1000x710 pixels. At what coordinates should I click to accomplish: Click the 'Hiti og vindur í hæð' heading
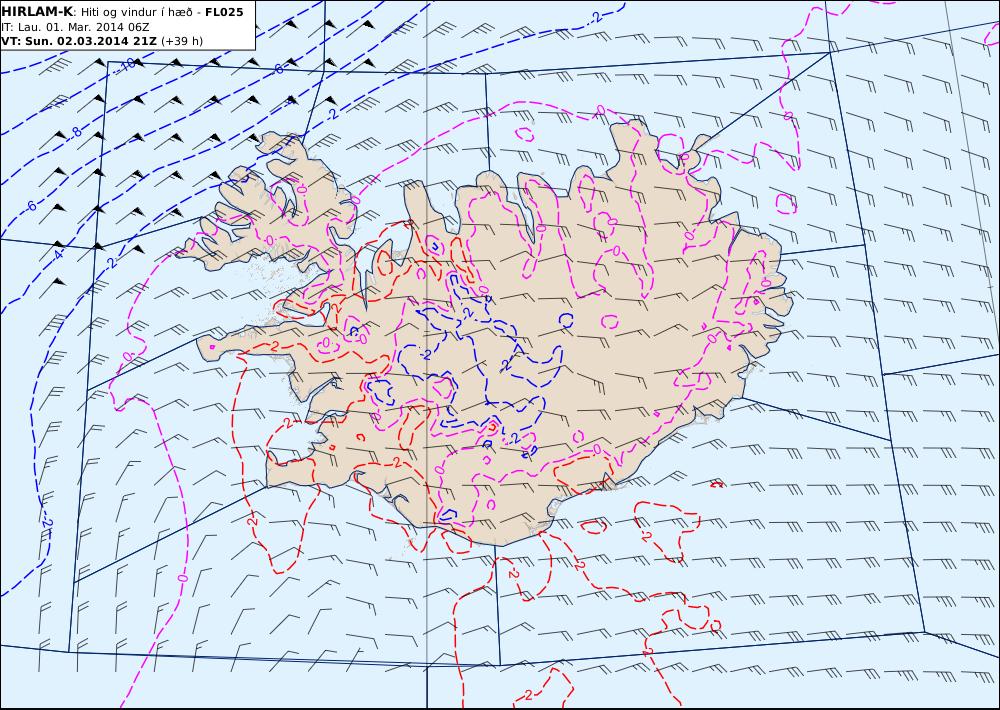tap(137, 12)
